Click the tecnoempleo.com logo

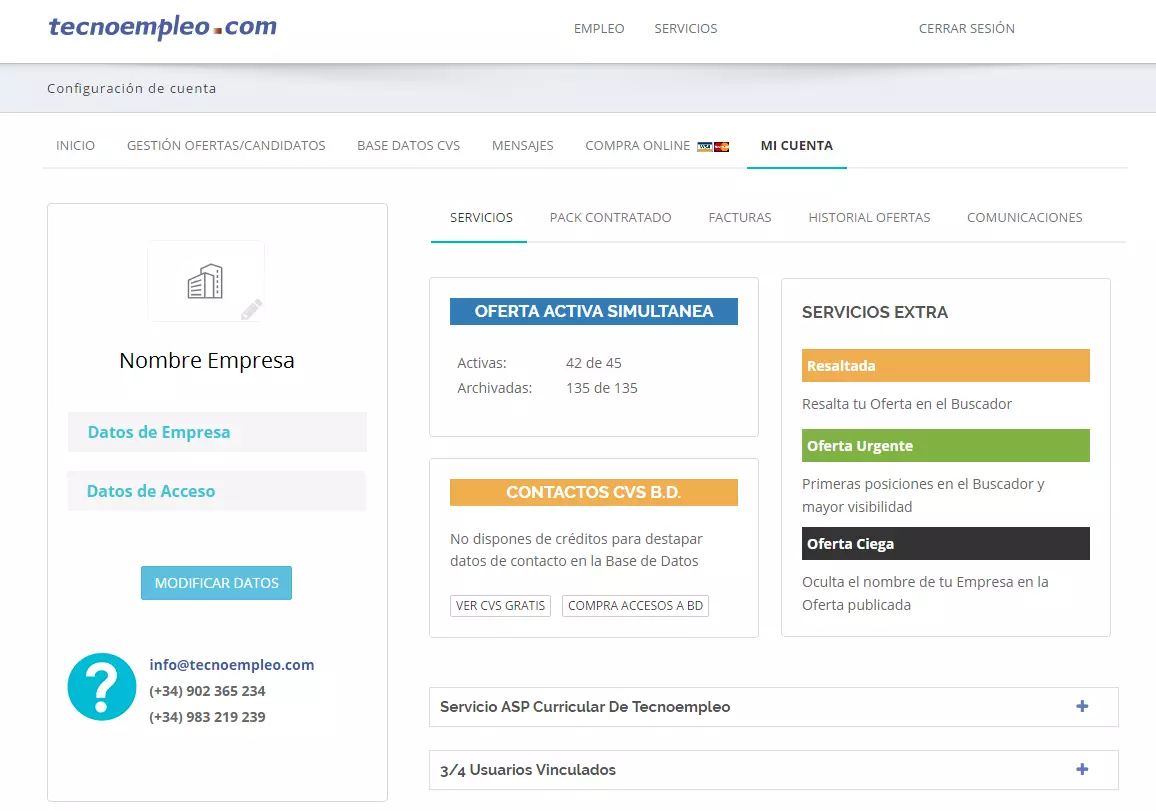162,27
